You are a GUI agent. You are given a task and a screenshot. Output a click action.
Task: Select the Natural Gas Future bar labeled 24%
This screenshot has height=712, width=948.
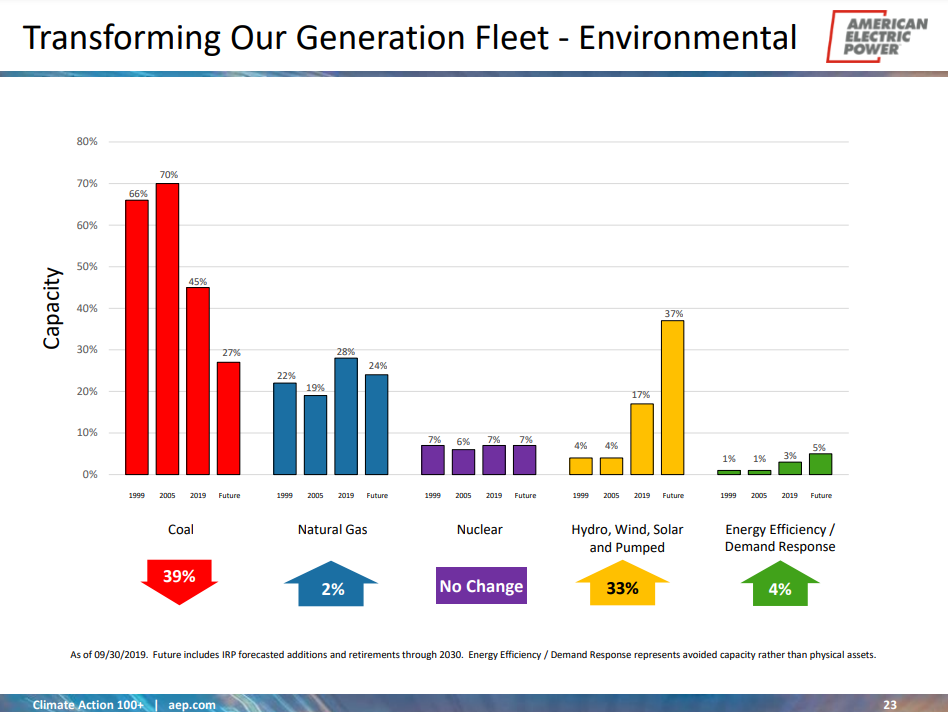point(377,424)
